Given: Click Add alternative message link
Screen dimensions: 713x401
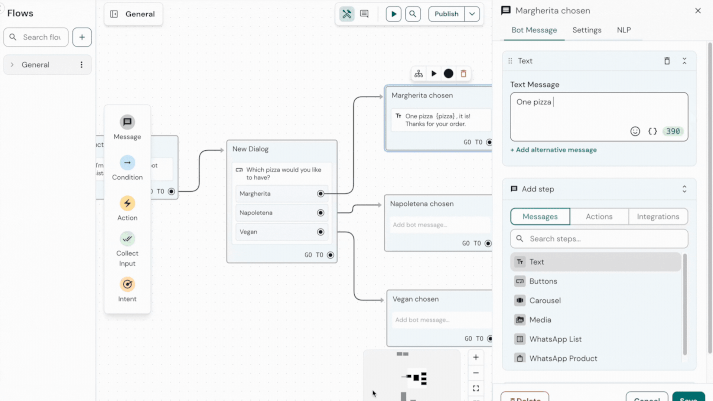Looking at the screenshot, I should click(554, 150).
